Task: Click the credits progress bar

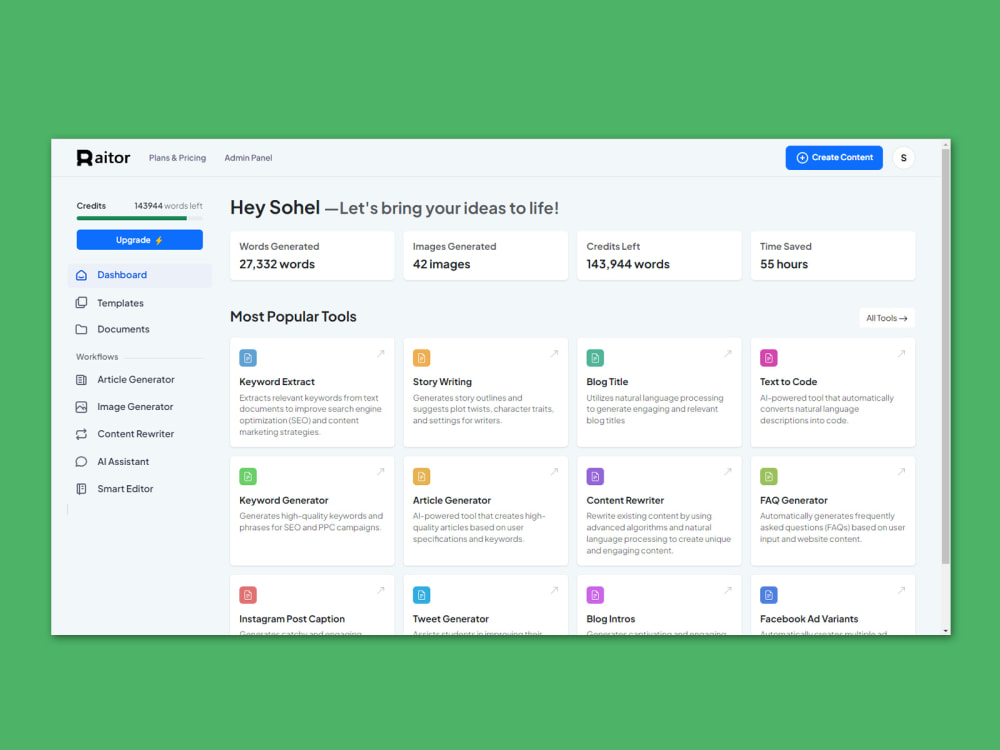Action: pos(139,219)
